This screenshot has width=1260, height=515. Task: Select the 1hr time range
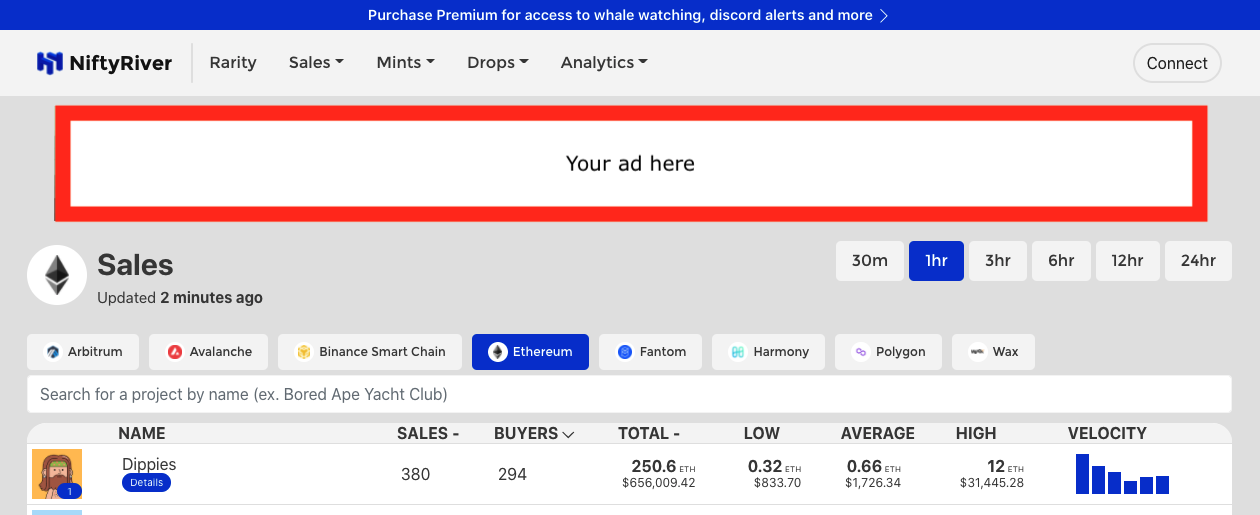[x=936, y=261]
